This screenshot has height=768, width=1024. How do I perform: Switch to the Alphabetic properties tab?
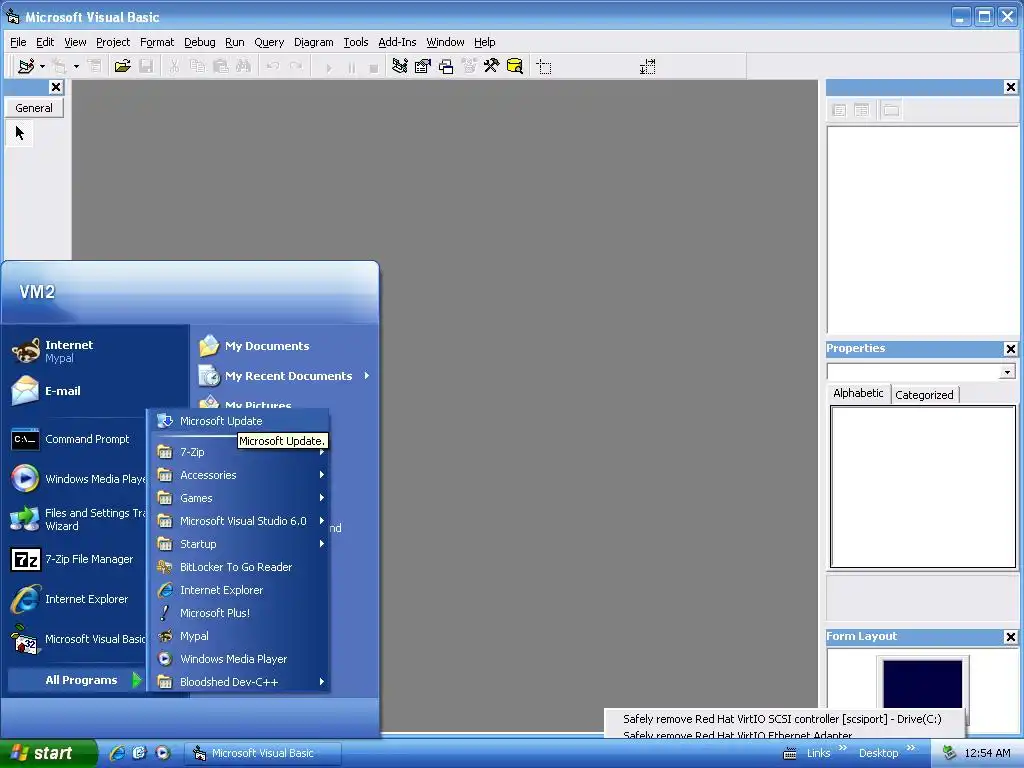(858, 393)
